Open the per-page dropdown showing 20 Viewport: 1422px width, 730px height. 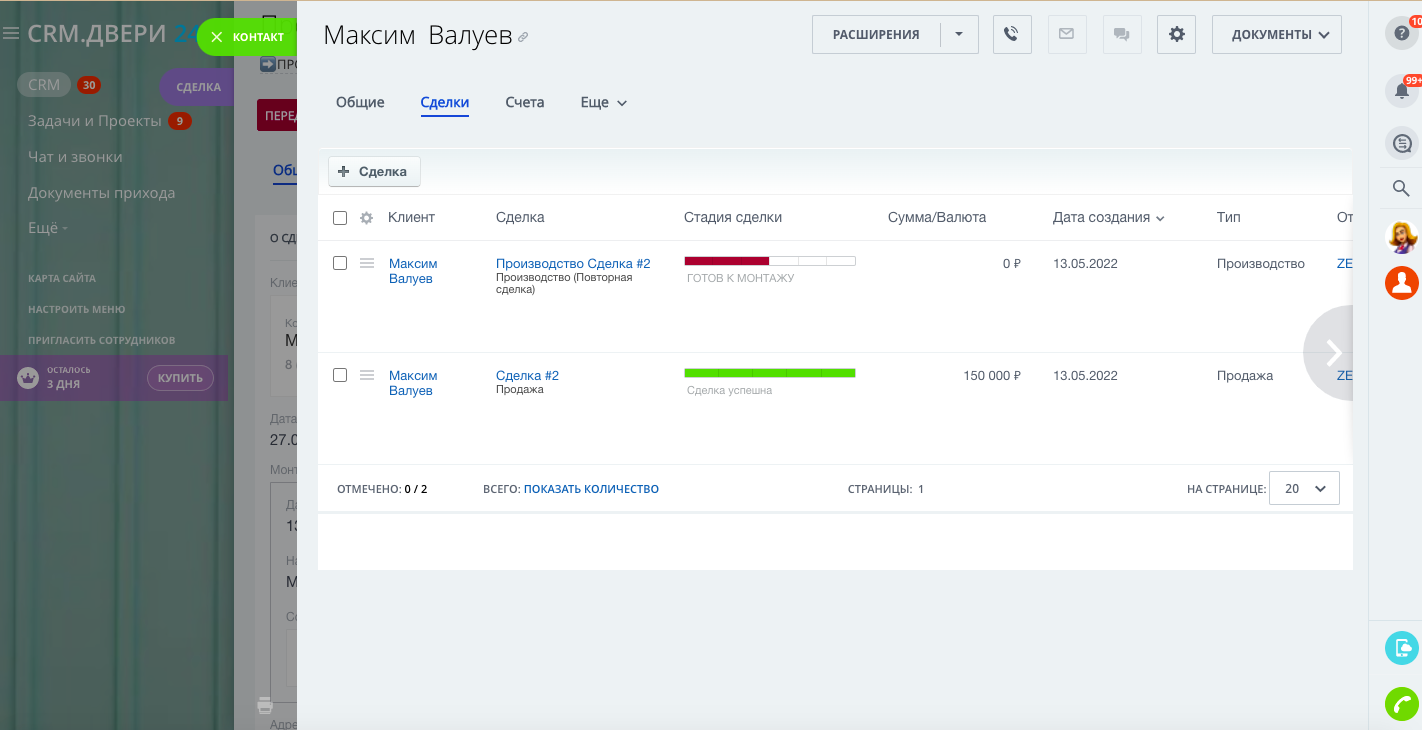point(1303,488)
